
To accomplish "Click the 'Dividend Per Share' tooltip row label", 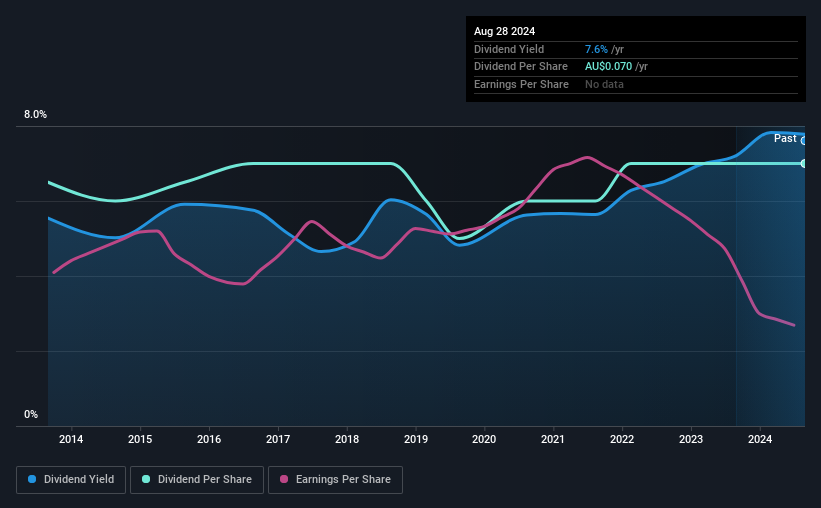I will pos(521,67).
